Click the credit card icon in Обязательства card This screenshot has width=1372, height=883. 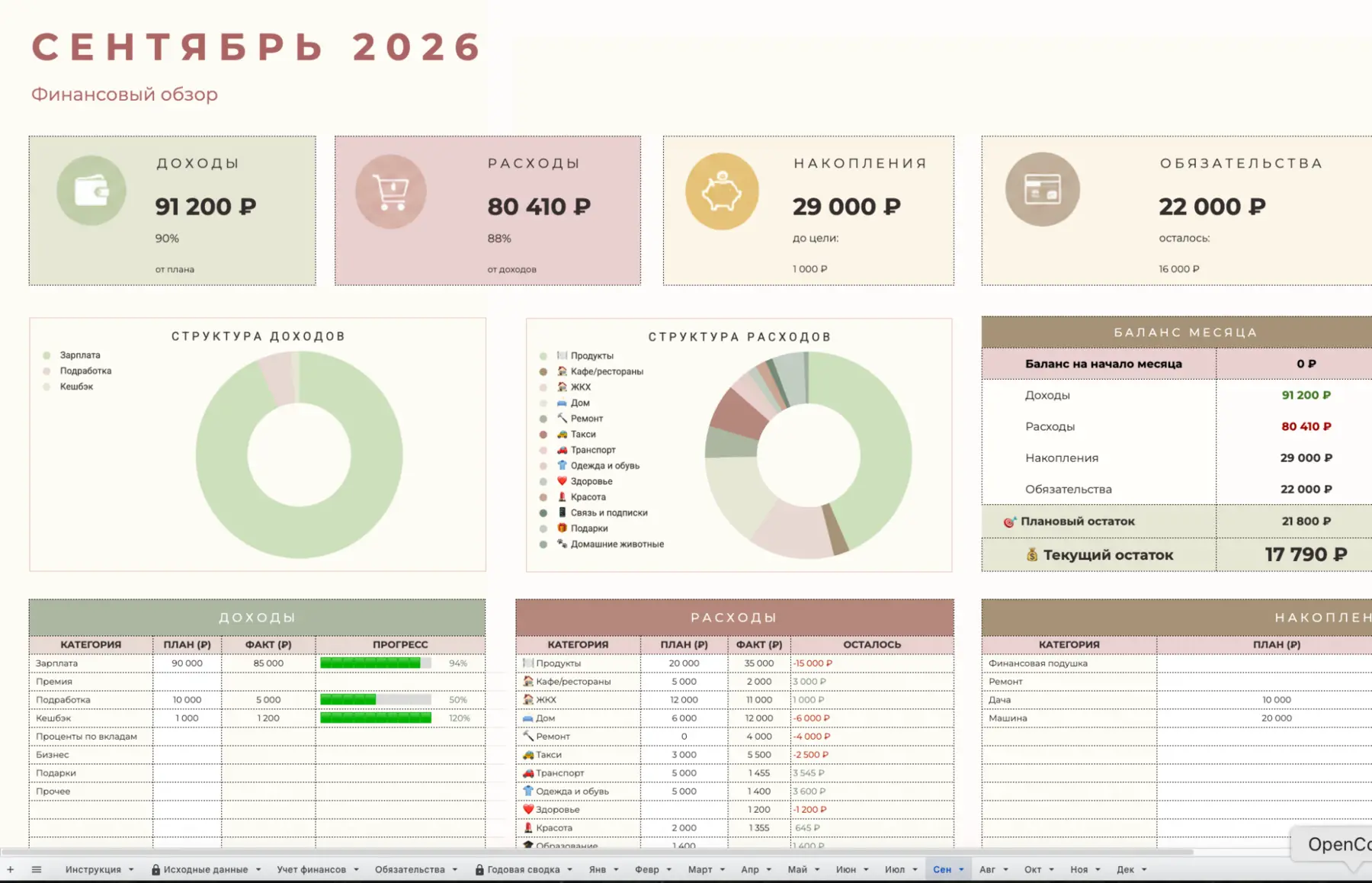coord(1042,189)
